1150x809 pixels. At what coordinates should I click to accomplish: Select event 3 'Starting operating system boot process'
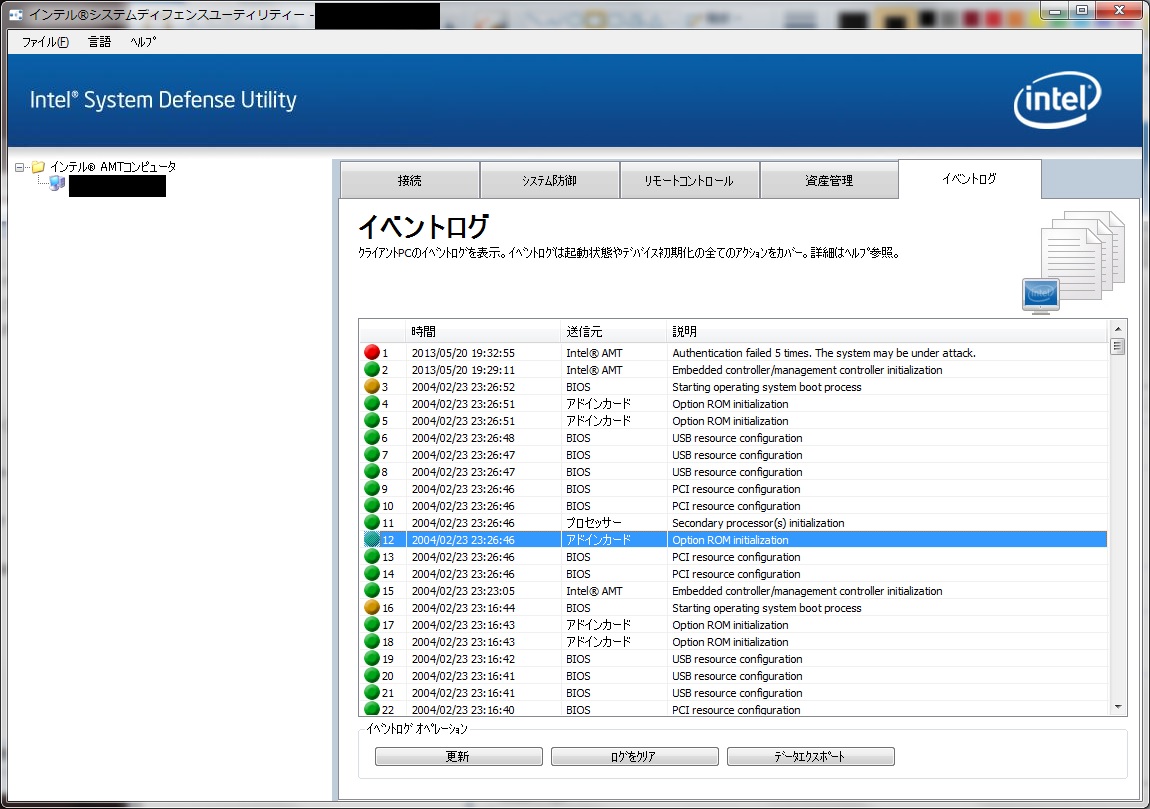coord(766,387)
